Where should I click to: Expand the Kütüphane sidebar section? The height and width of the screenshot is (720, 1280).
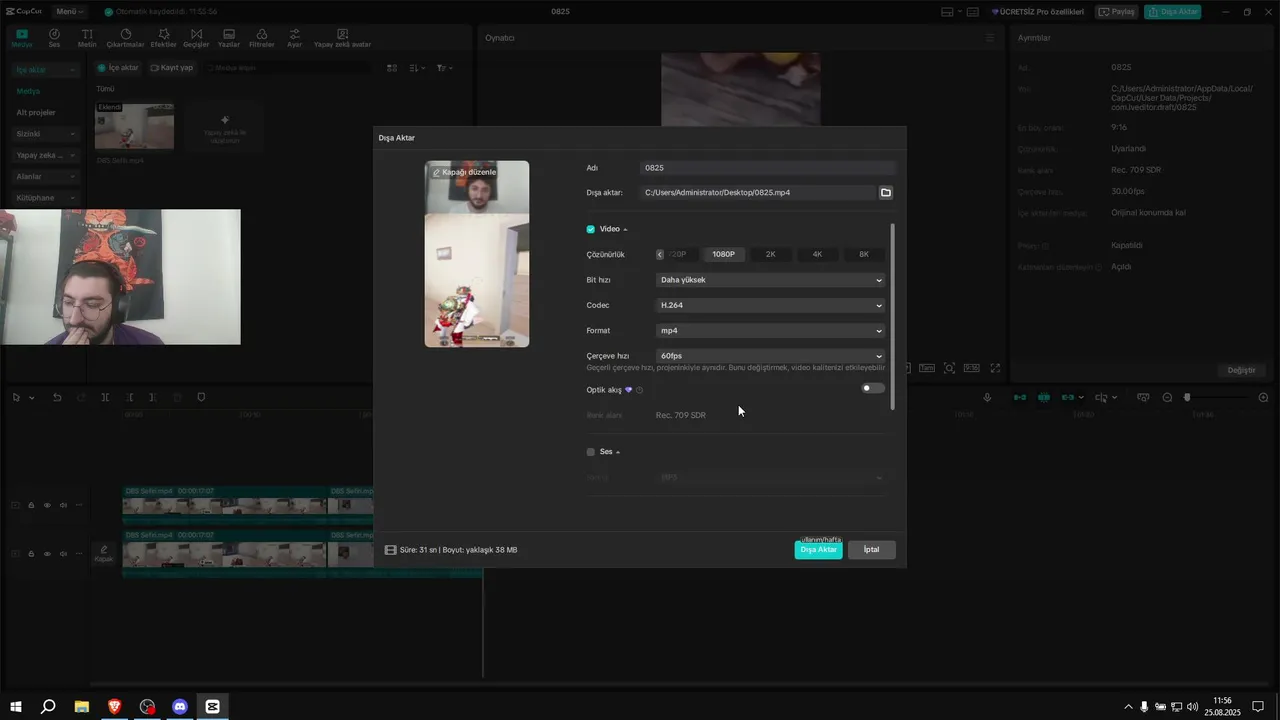pos(46,198)
